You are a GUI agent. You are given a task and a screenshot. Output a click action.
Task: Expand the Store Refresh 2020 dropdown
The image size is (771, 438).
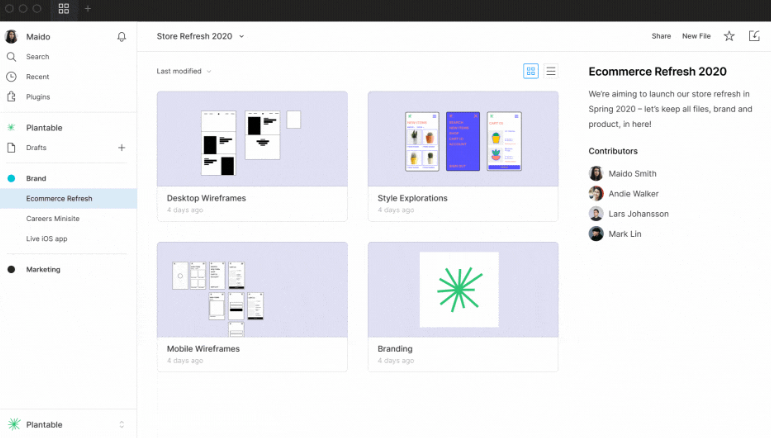click(x=241, y=36)
